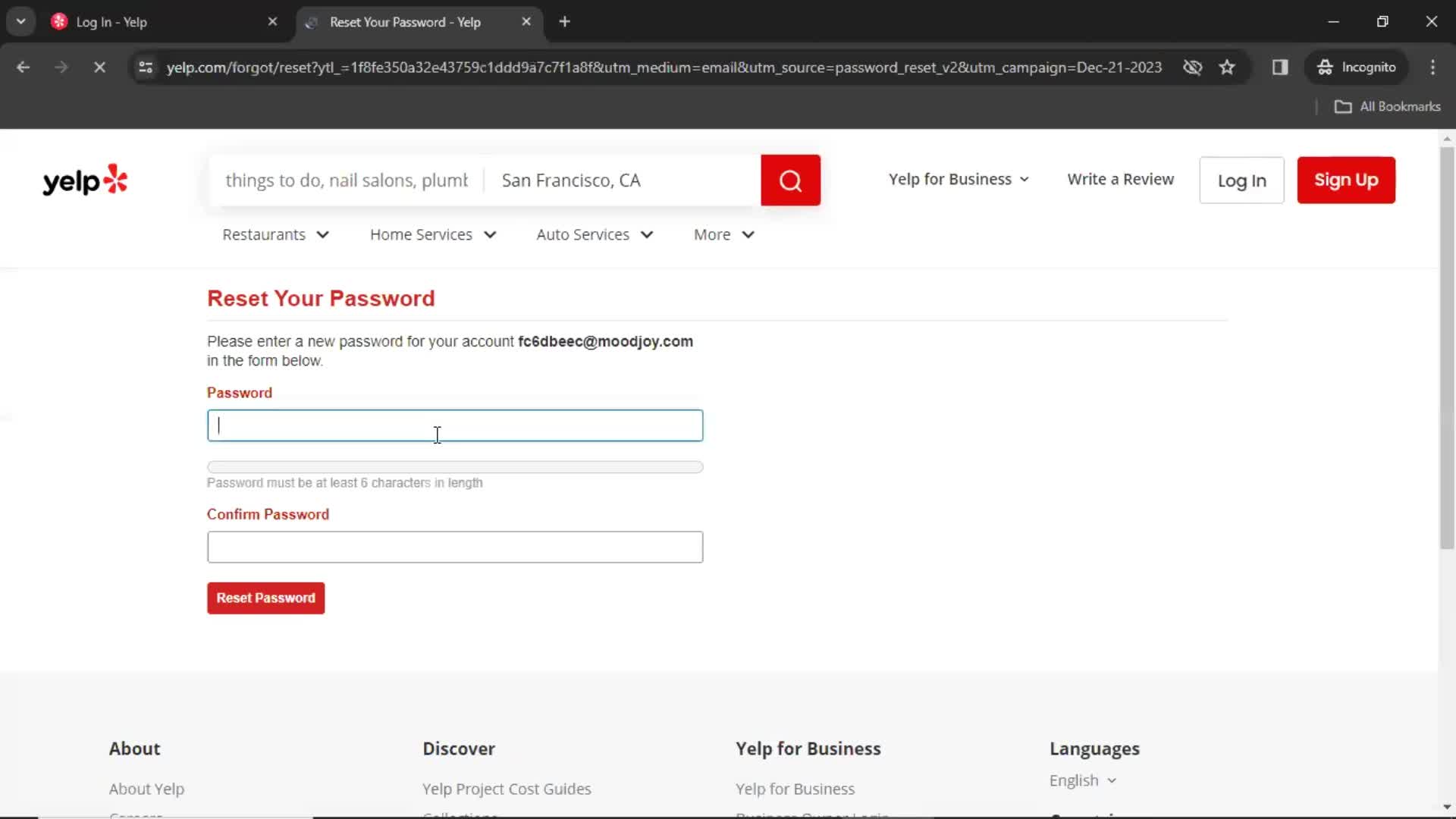The height and width of the screenshot is (819, 1456).
Task: Click the browser back navigation icon
Action: click(22, 67)
